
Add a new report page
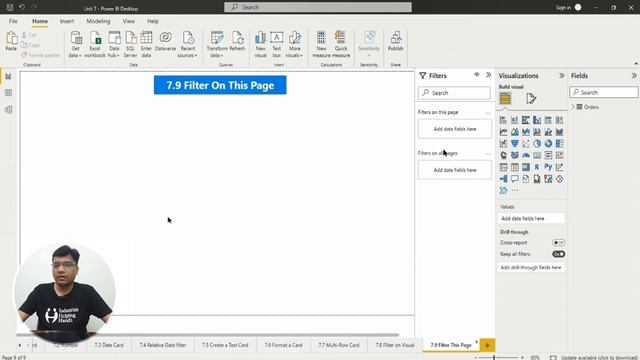coord(487,345)
